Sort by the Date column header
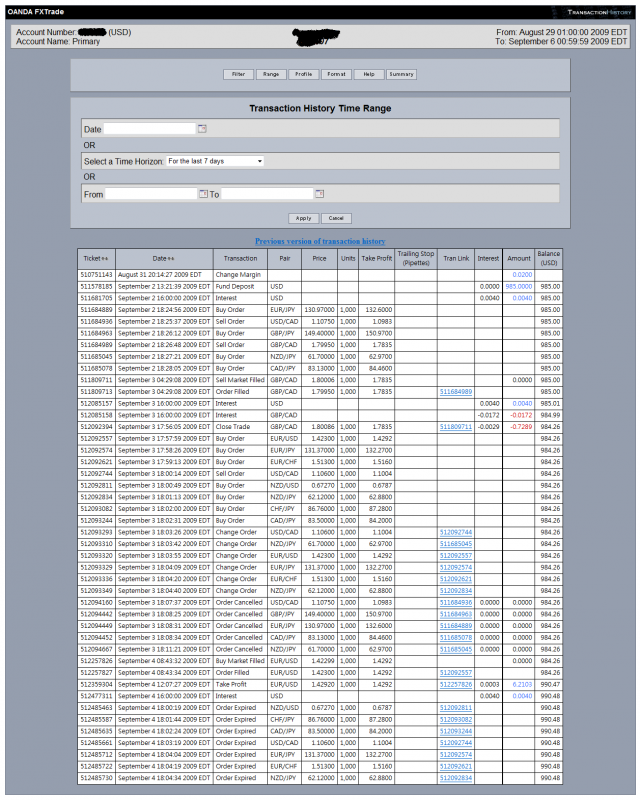Image resolution: width=640 pixels, height=801 pixels. coord(163,258)
